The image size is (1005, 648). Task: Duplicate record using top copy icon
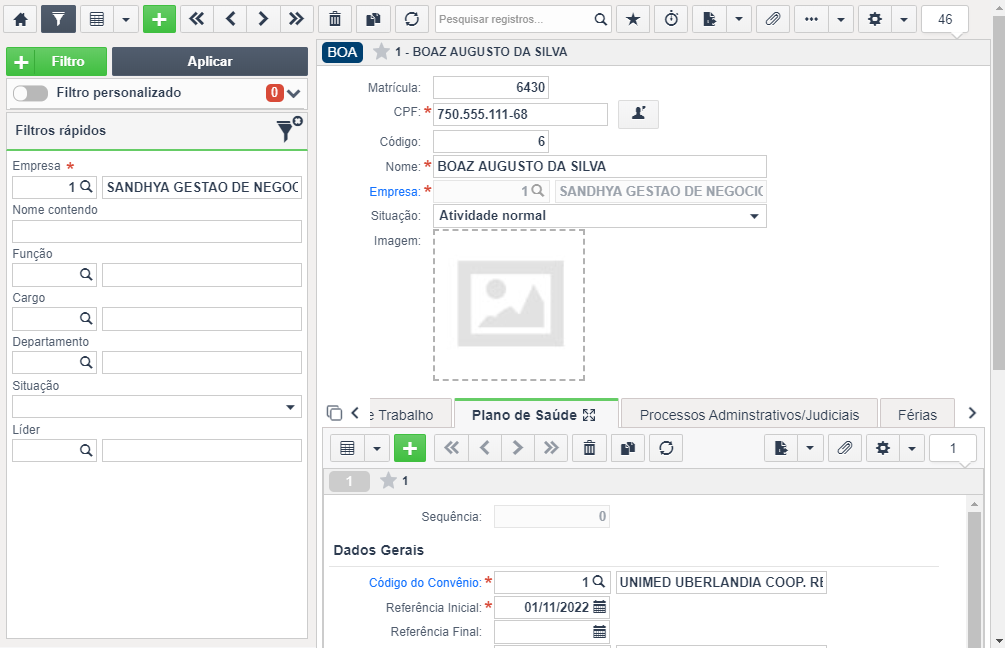click(x=373, y=19)
